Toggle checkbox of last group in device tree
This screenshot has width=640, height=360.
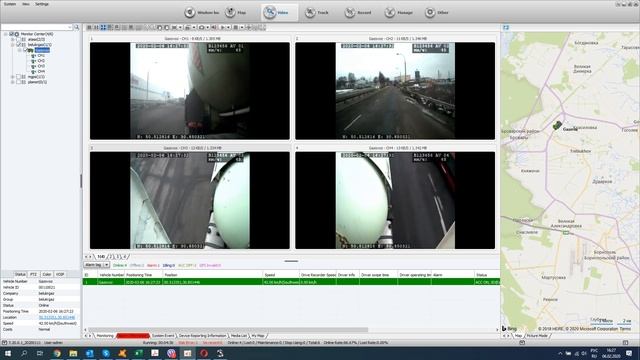18,82
